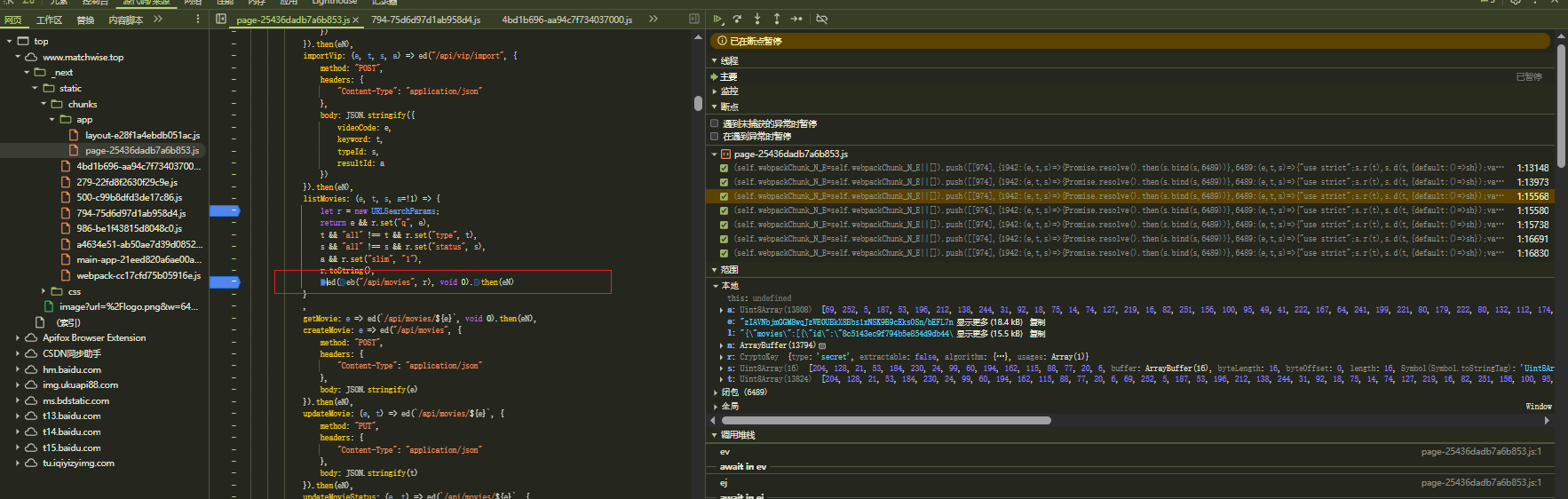Viewport: 1568px width, 499px height.
Task: Step out of current function
Action: click(x=776, y=19)
